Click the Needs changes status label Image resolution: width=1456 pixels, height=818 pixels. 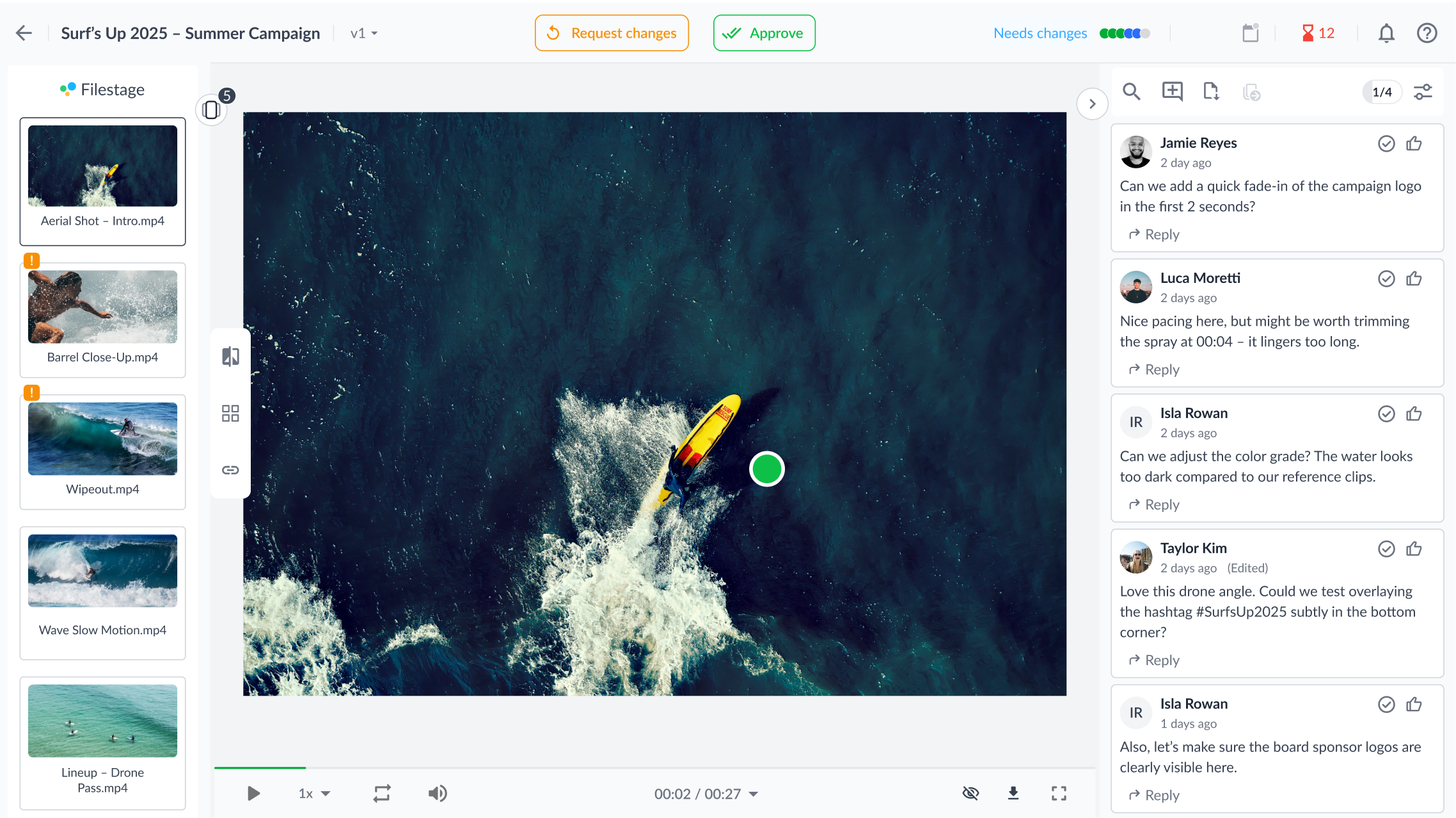pyautogui.click(x=1040, y=33)
